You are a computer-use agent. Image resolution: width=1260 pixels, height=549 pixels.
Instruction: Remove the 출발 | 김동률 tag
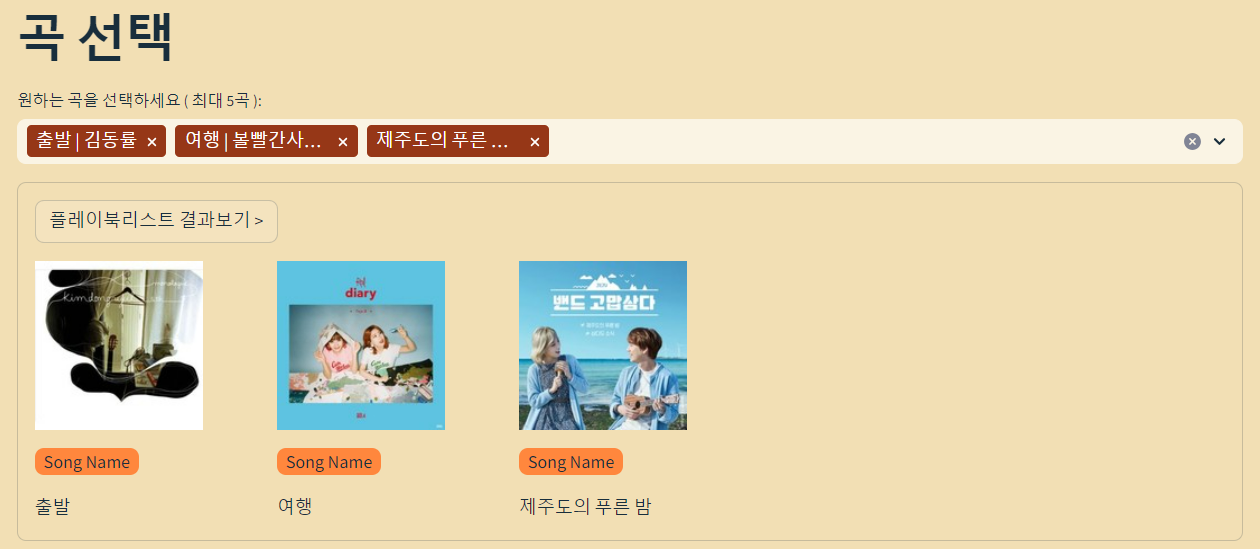click(x=152, y=142)
